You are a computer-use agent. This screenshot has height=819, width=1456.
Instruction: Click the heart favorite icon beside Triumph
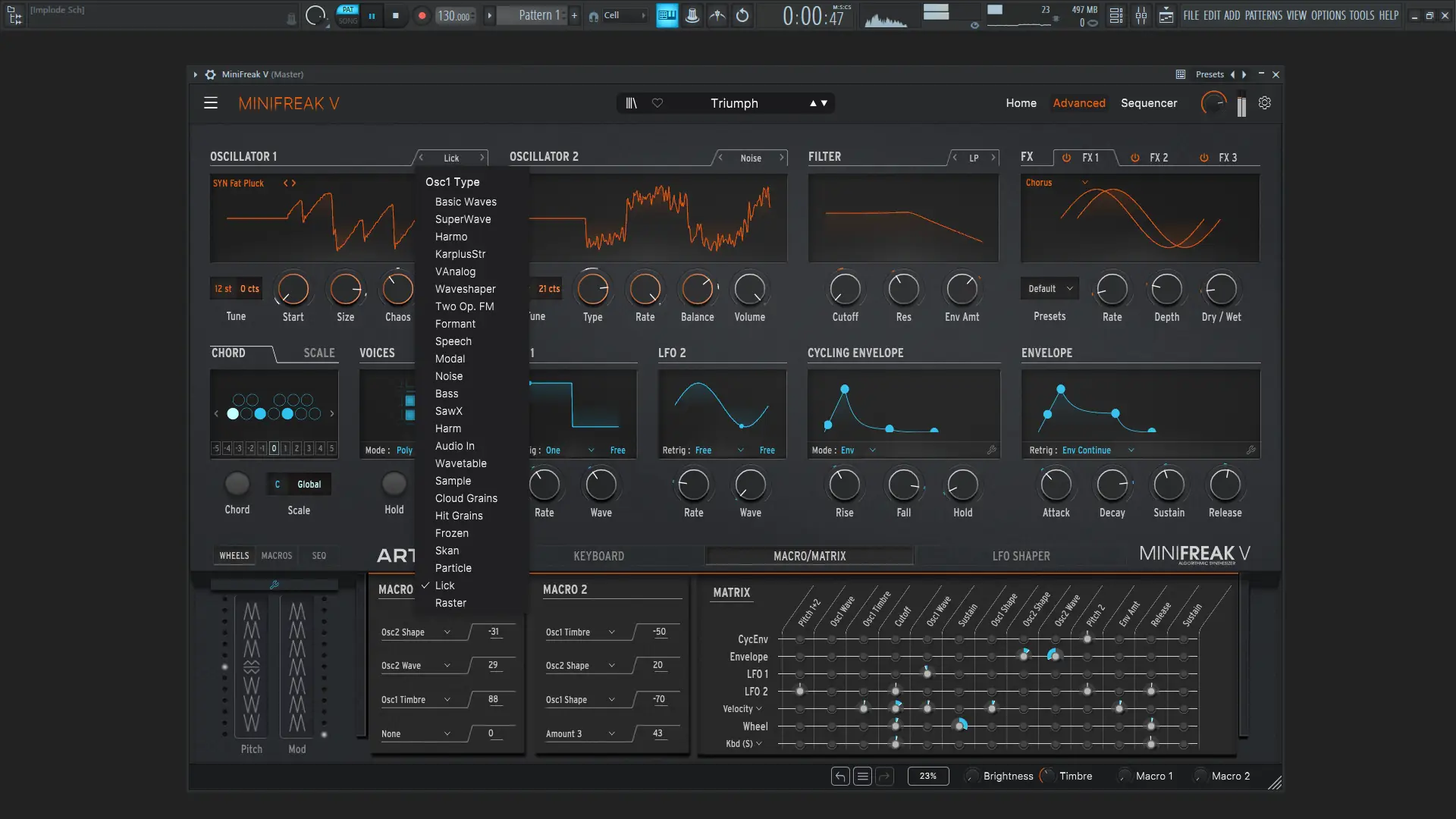pos(657,103)
